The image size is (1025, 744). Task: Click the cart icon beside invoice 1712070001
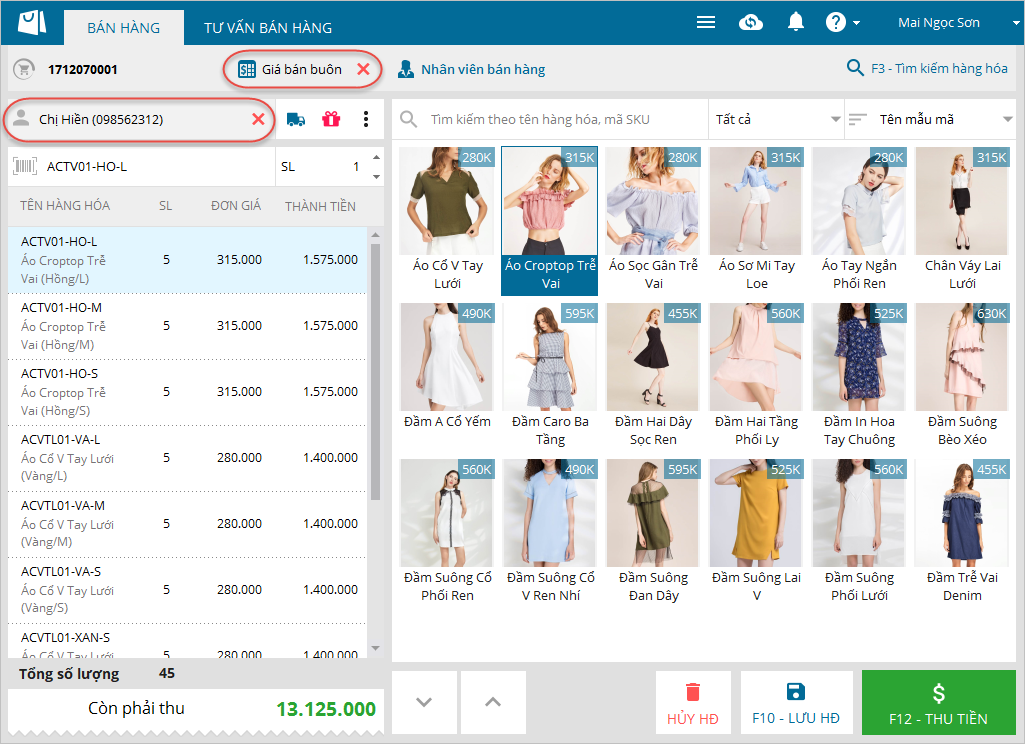(24, 69)
